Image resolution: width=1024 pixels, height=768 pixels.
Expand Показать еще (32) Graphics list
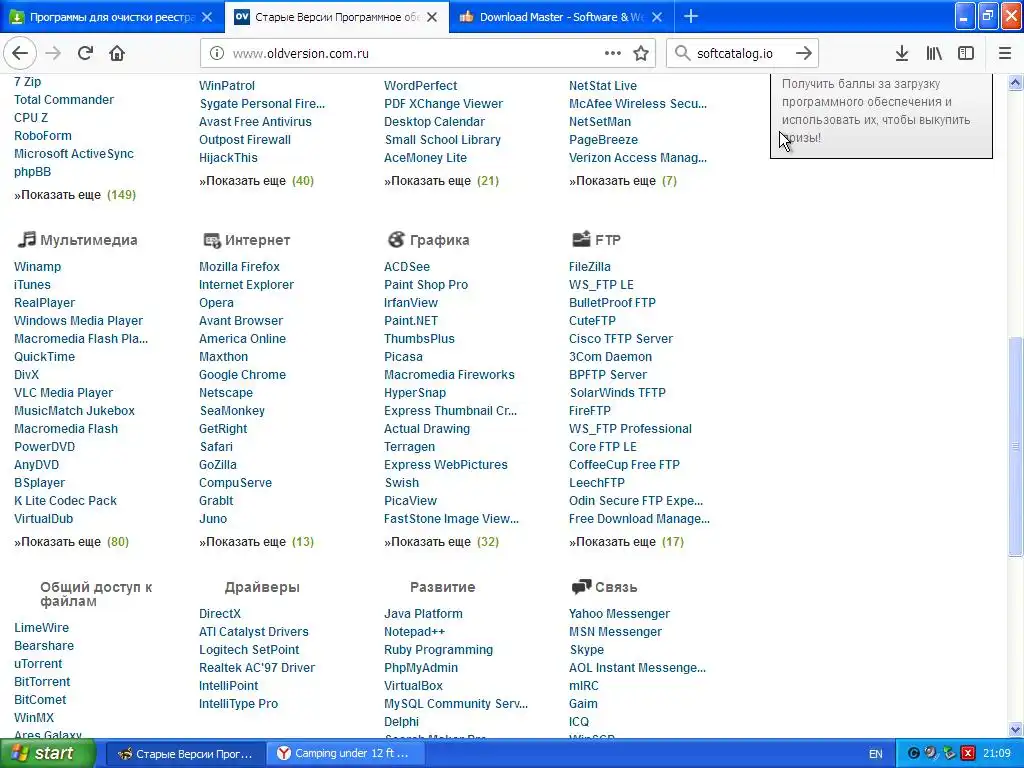441,542
